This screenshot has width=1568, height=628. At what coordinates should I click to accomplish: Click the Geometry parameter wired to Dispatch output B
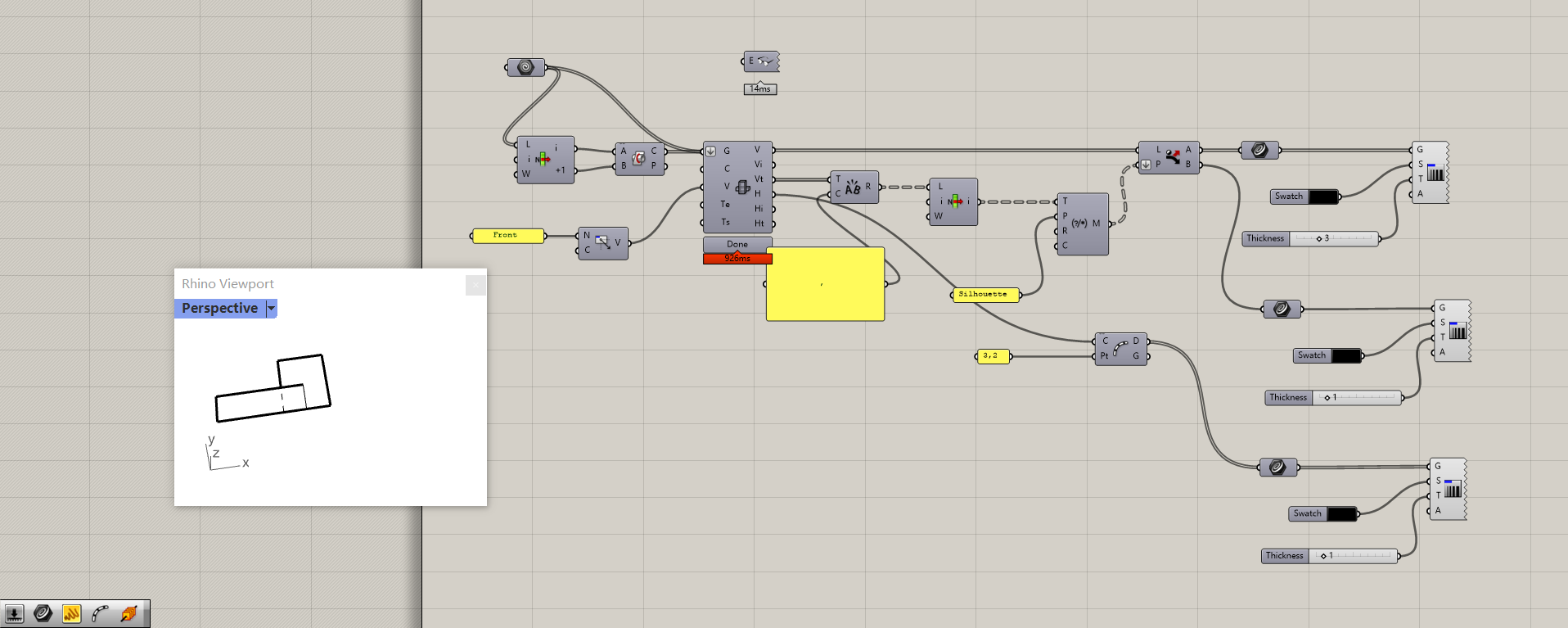1282,309
